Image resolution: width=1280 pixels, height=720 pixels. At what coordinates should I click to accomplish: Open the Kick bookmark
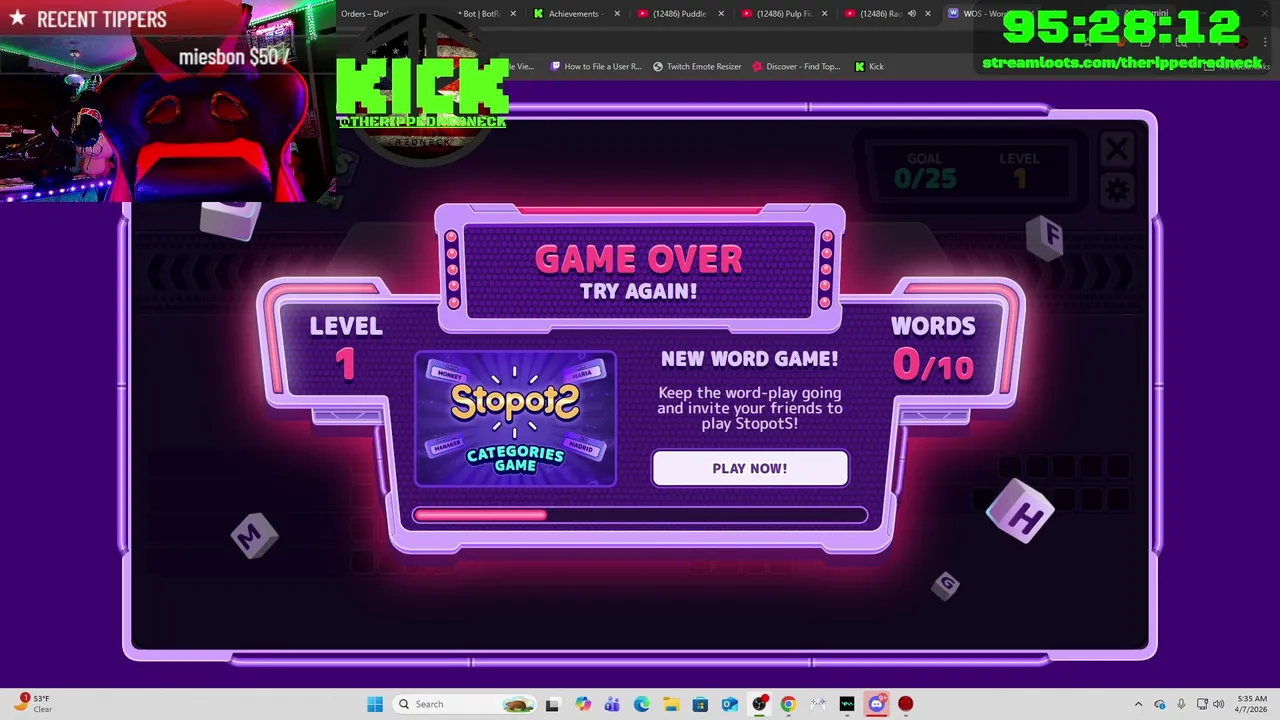869,66
